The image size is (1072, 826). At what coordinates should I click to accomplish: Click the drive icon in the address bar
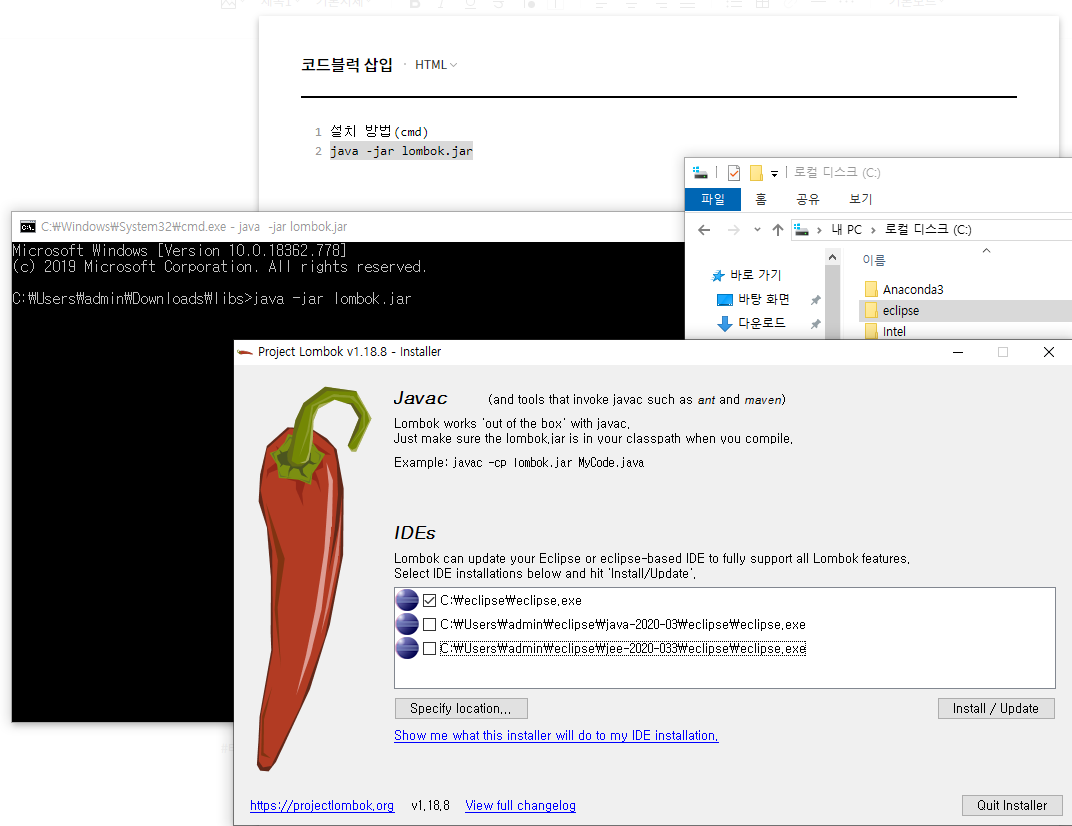(801, 230)
